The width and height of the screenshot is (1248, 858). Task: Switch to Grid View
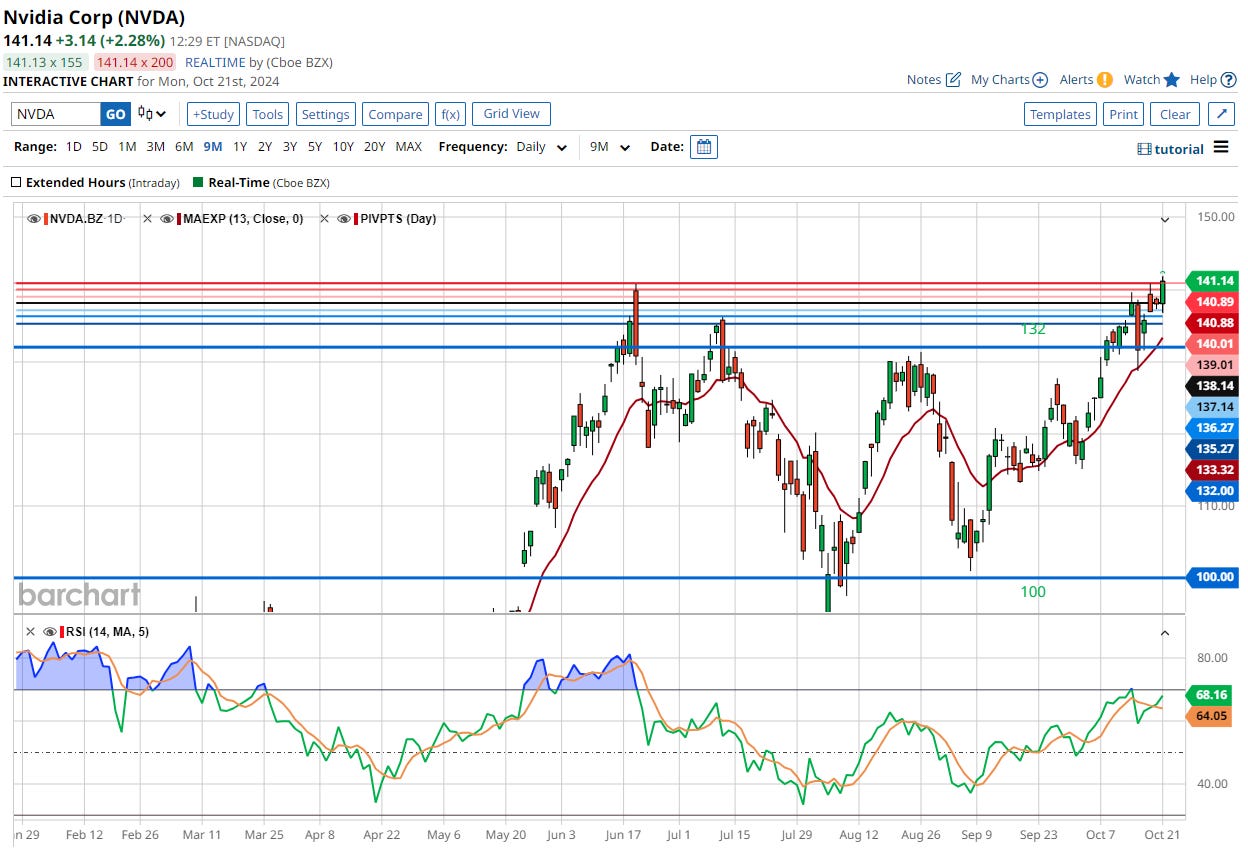coord(511,114)
